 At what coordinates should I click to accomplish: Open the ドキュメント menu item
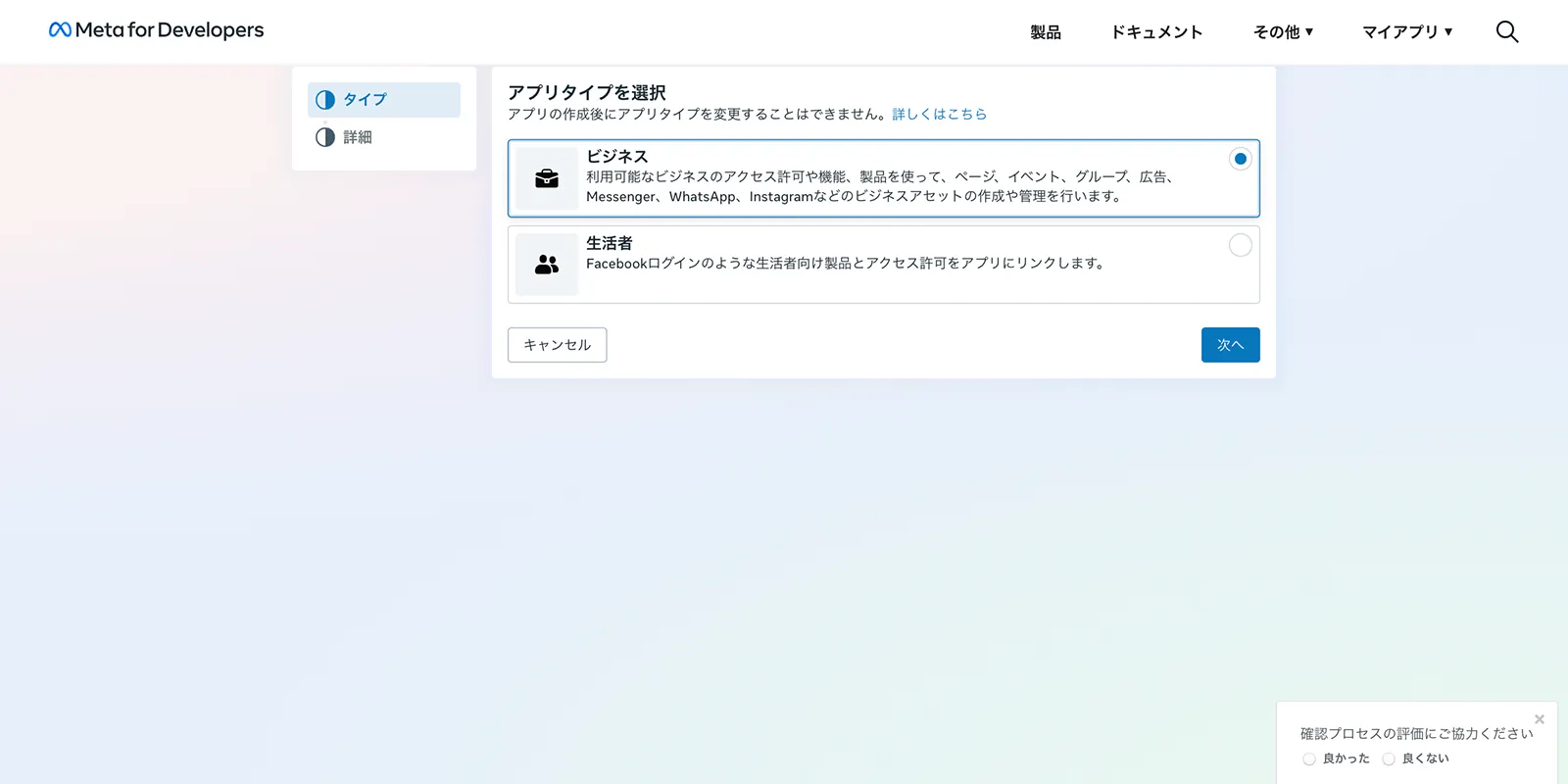(1156, 31)
